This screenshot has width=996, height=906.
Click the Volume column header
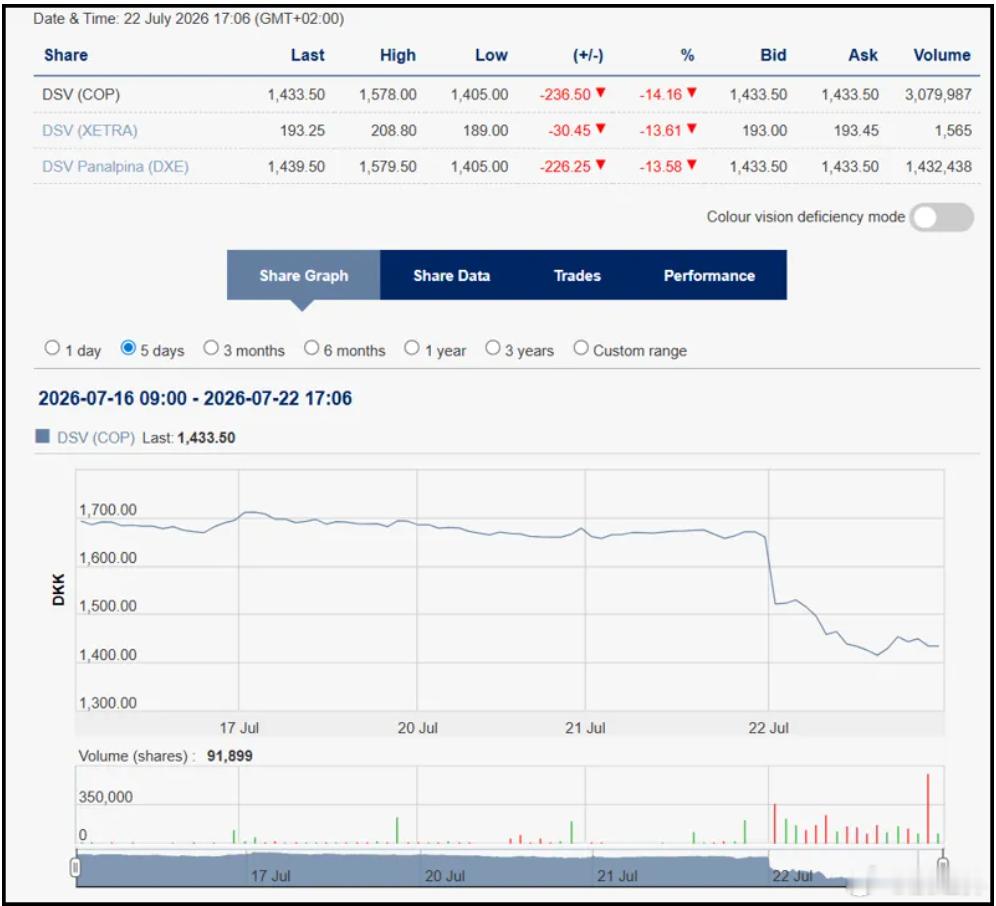pos(941,55)
